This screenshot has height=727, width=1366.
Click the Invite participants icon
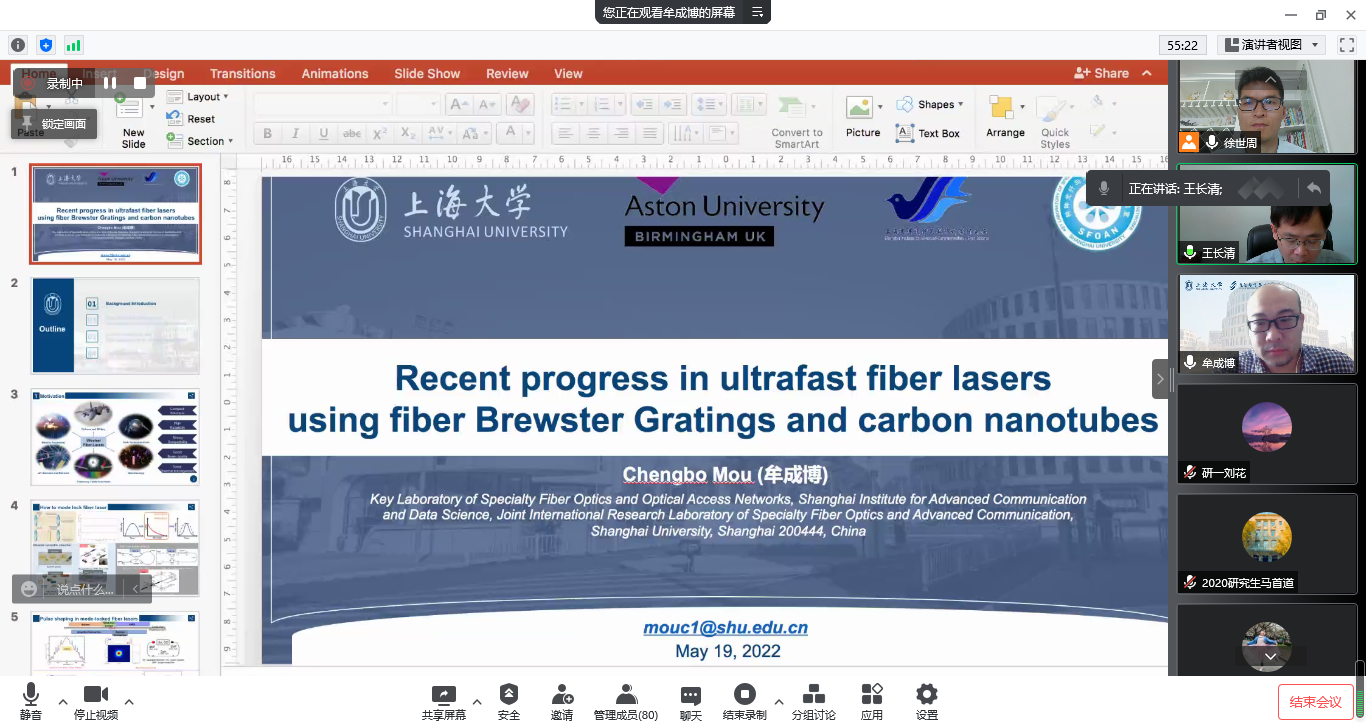(x=562, y=701)
